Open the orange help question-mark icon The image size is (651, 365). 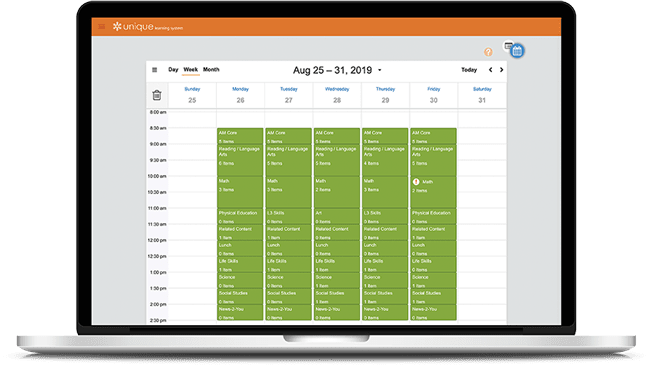tap(488, 52)
